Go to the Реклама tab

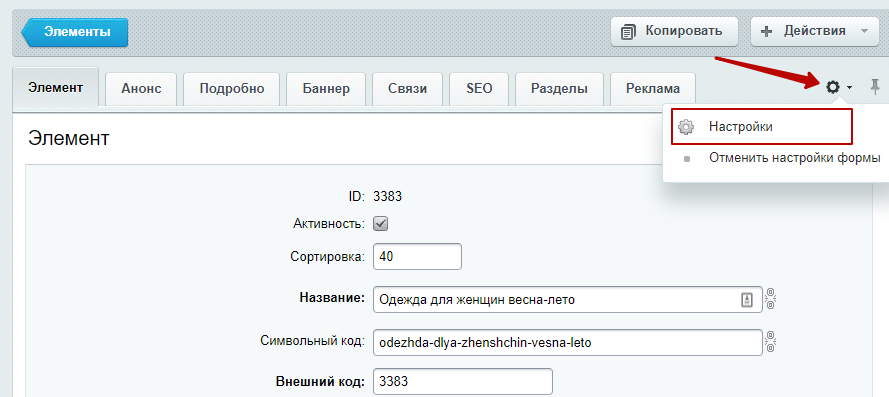click(653, 89)
